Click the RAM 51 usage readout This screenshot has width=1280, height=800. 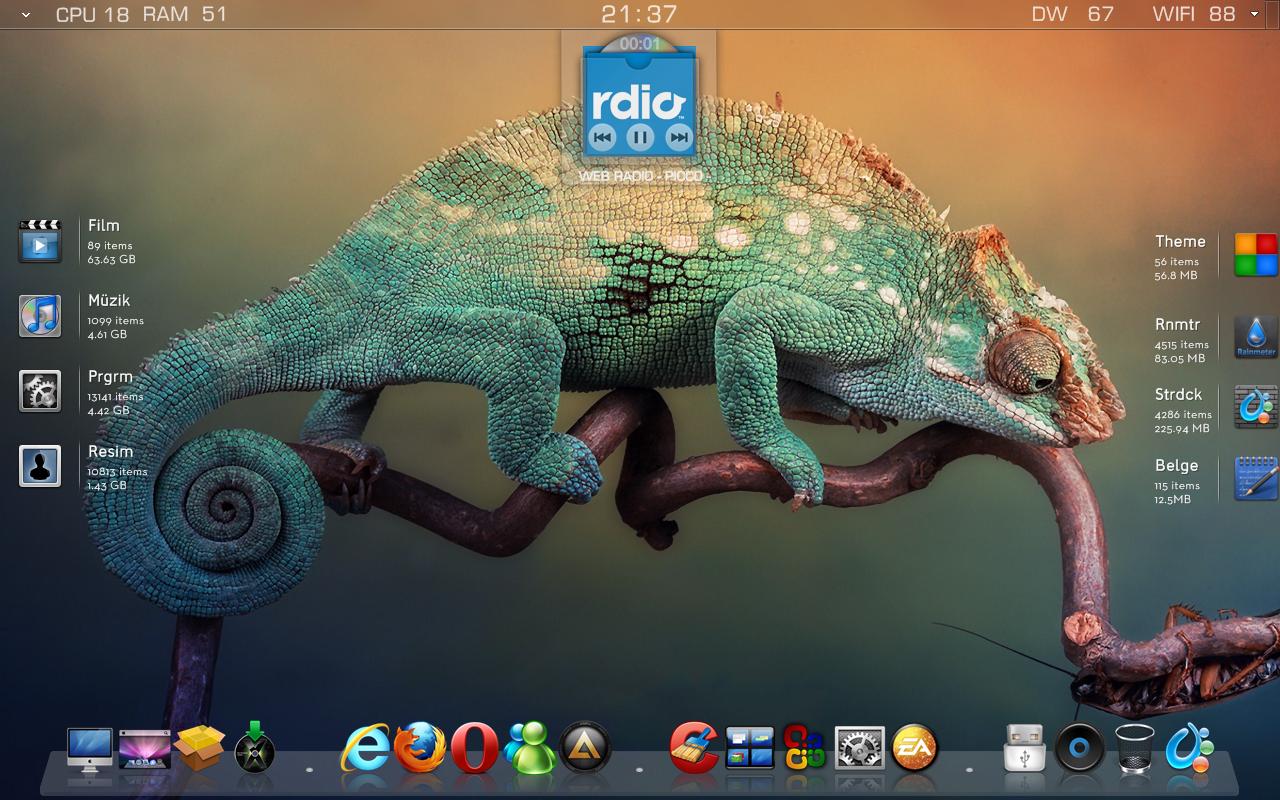(185, 14)
